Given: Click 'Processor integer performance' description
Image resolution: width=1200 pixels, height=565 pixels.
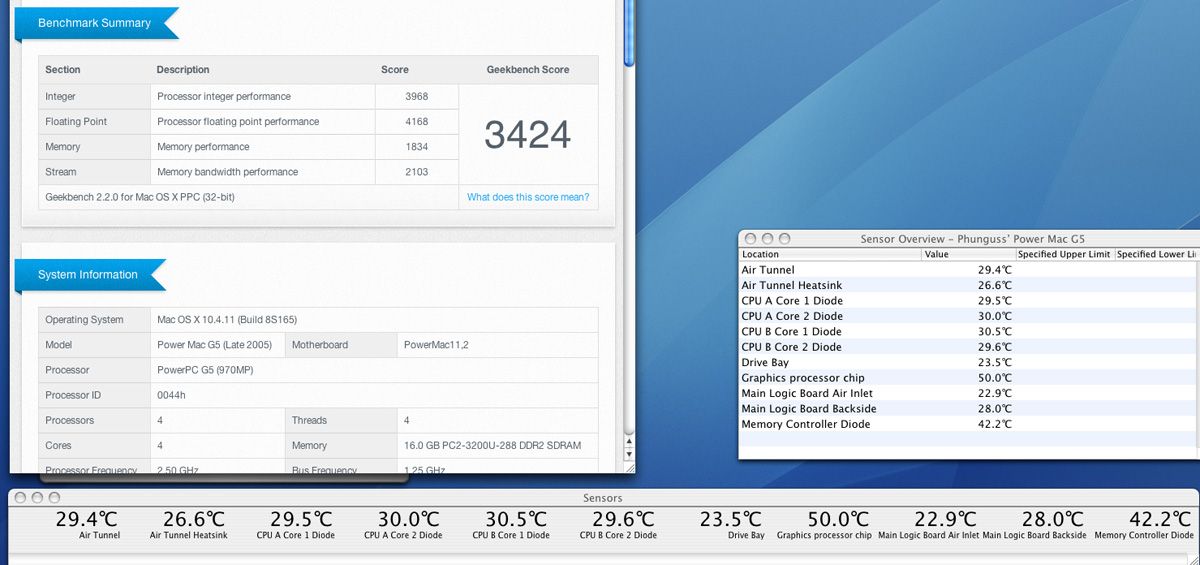Looking at the screenshot, I should point(224,97).
